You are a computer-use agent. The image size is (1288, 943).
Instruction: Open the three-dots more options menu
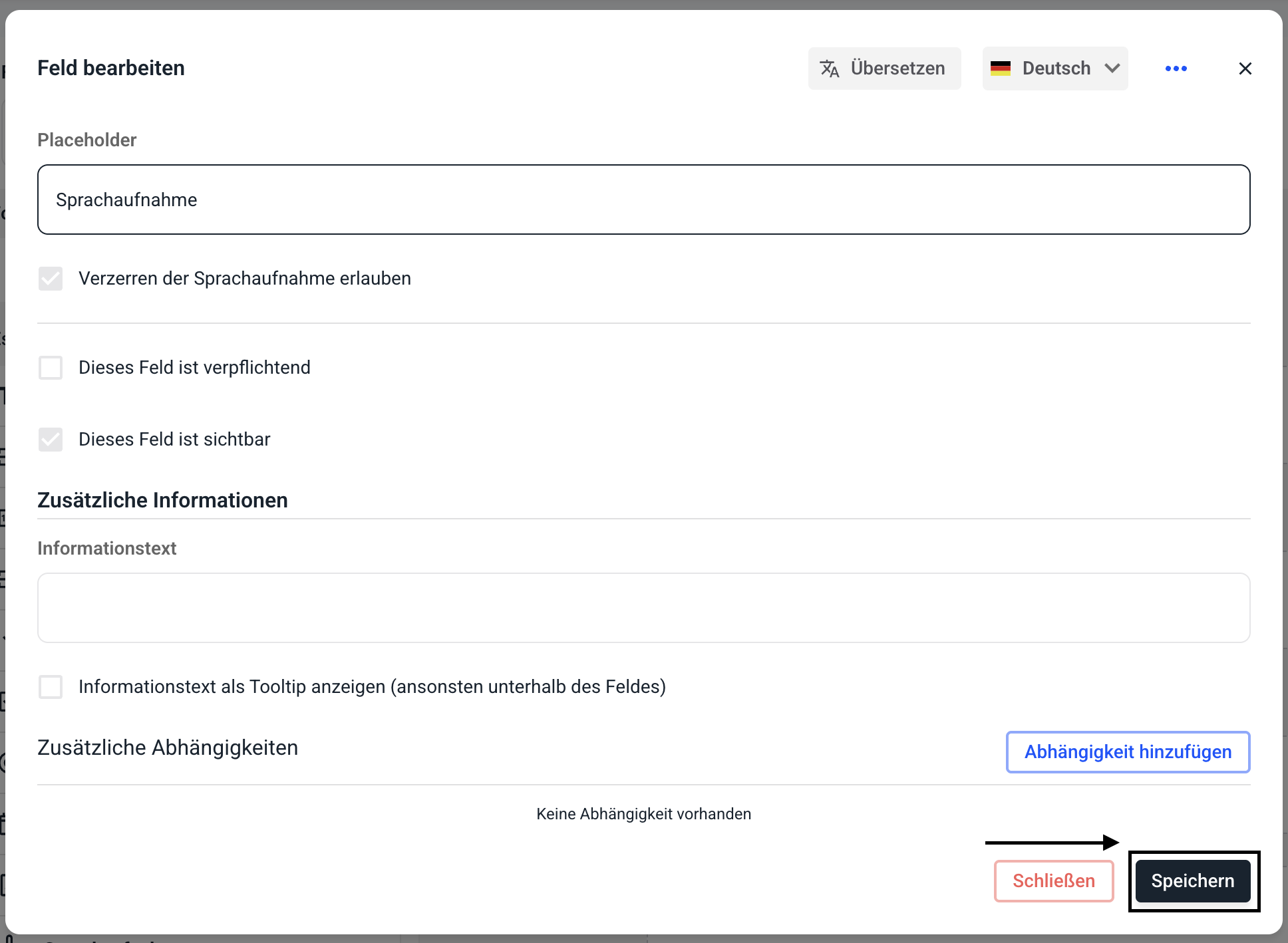(1176, 68)
